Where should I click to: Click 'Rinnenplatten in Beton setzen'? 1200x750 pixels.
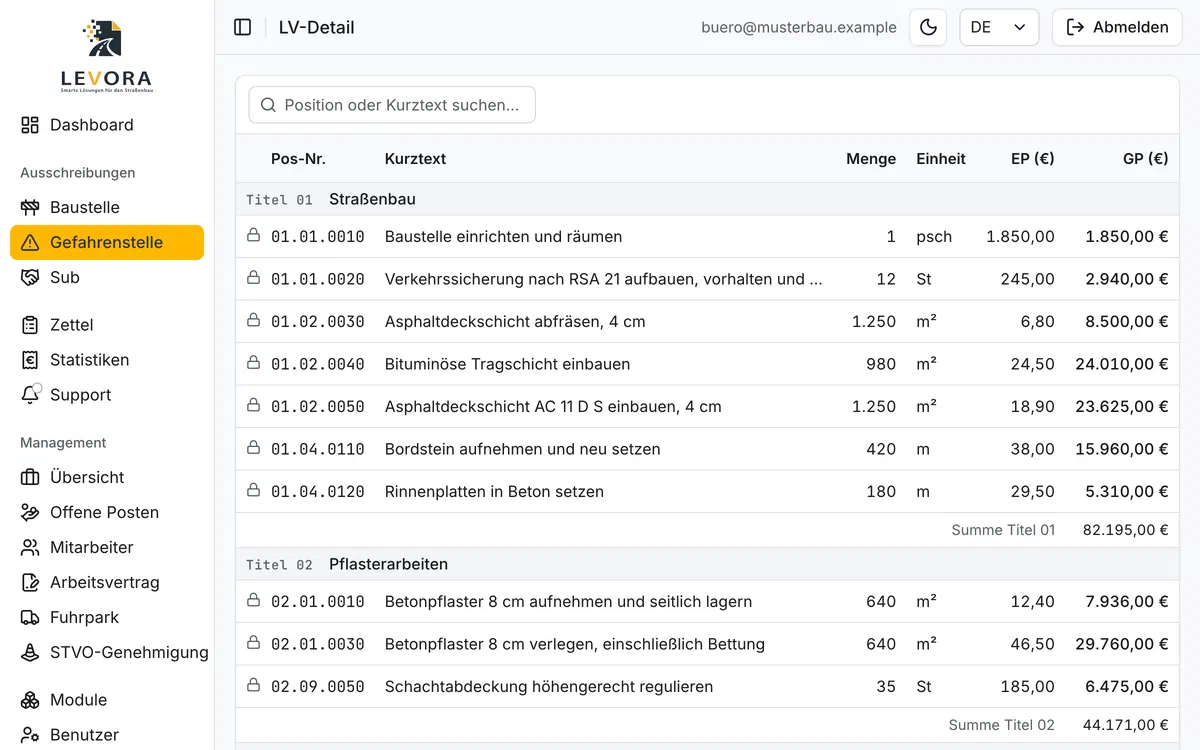(494, 492)
